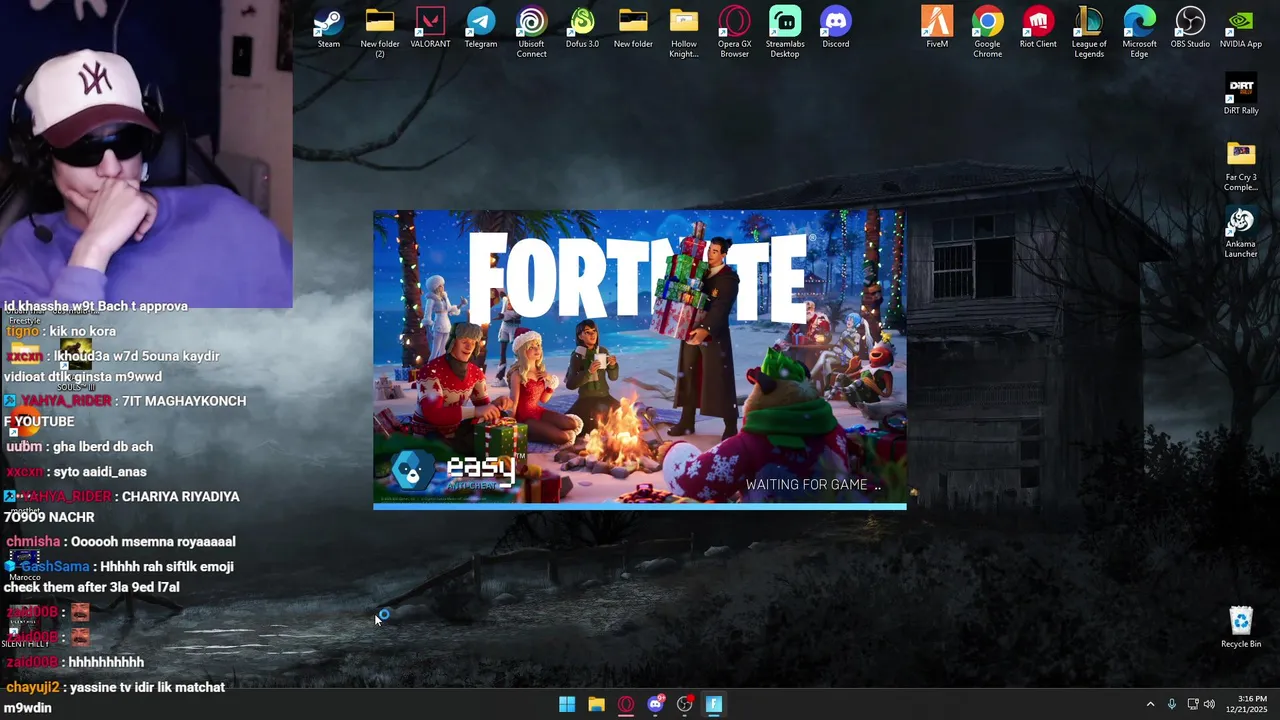
Task: Open the Recycle Bin
Action: click(1241, 627)
